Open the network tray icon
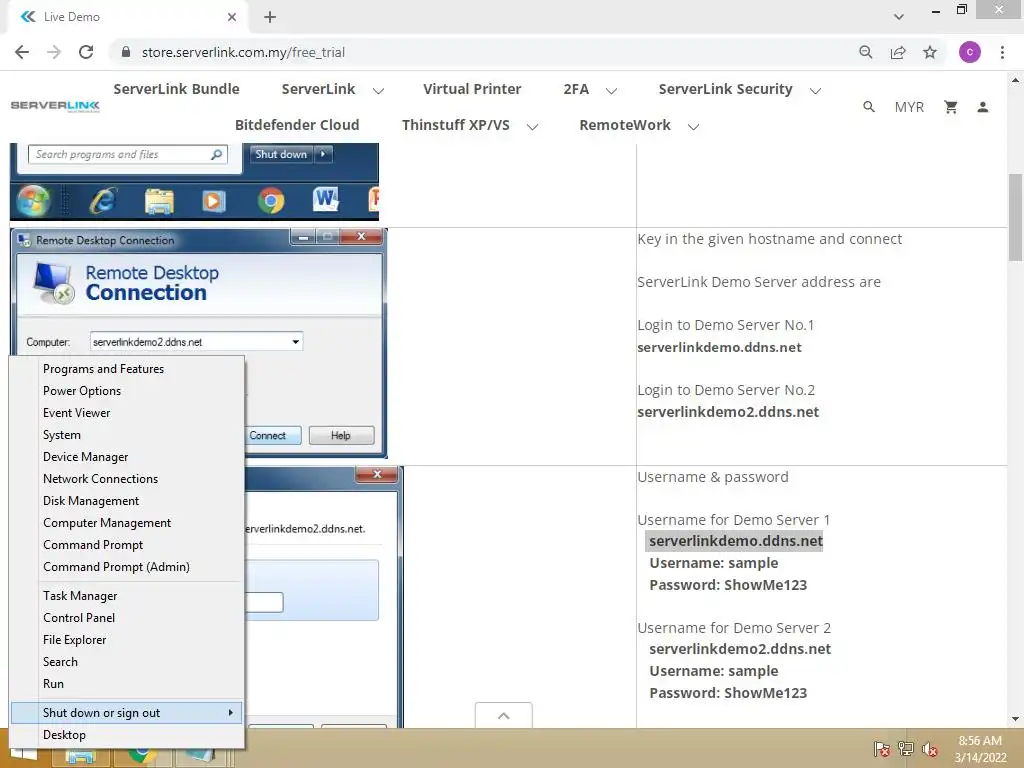Screen dimensions: 1024x768 pos(906,749)
